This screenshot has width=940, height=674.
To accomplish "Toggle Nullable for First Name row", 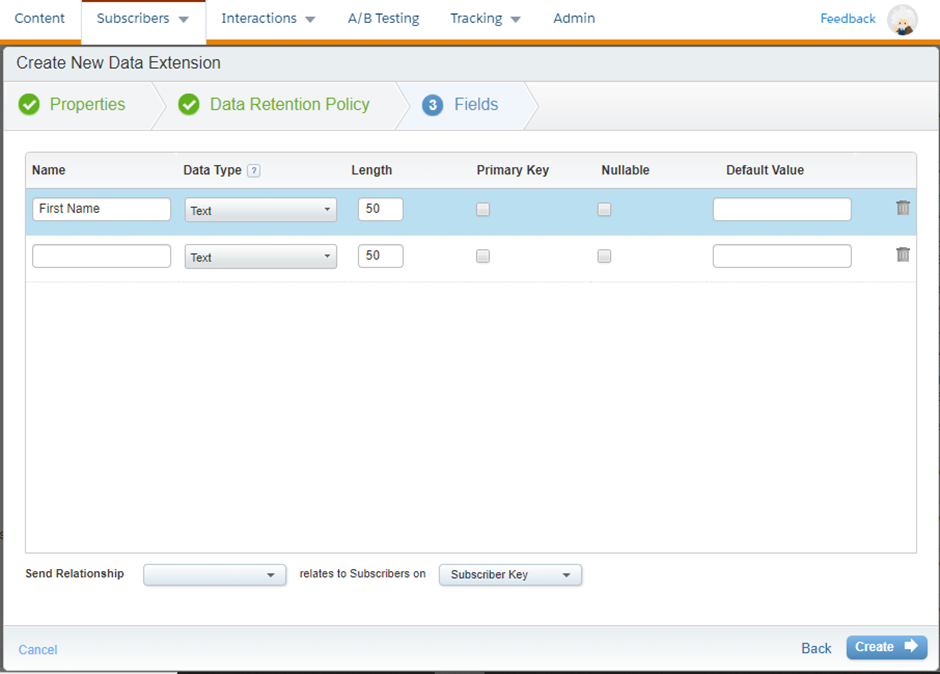I will (604, 210).
